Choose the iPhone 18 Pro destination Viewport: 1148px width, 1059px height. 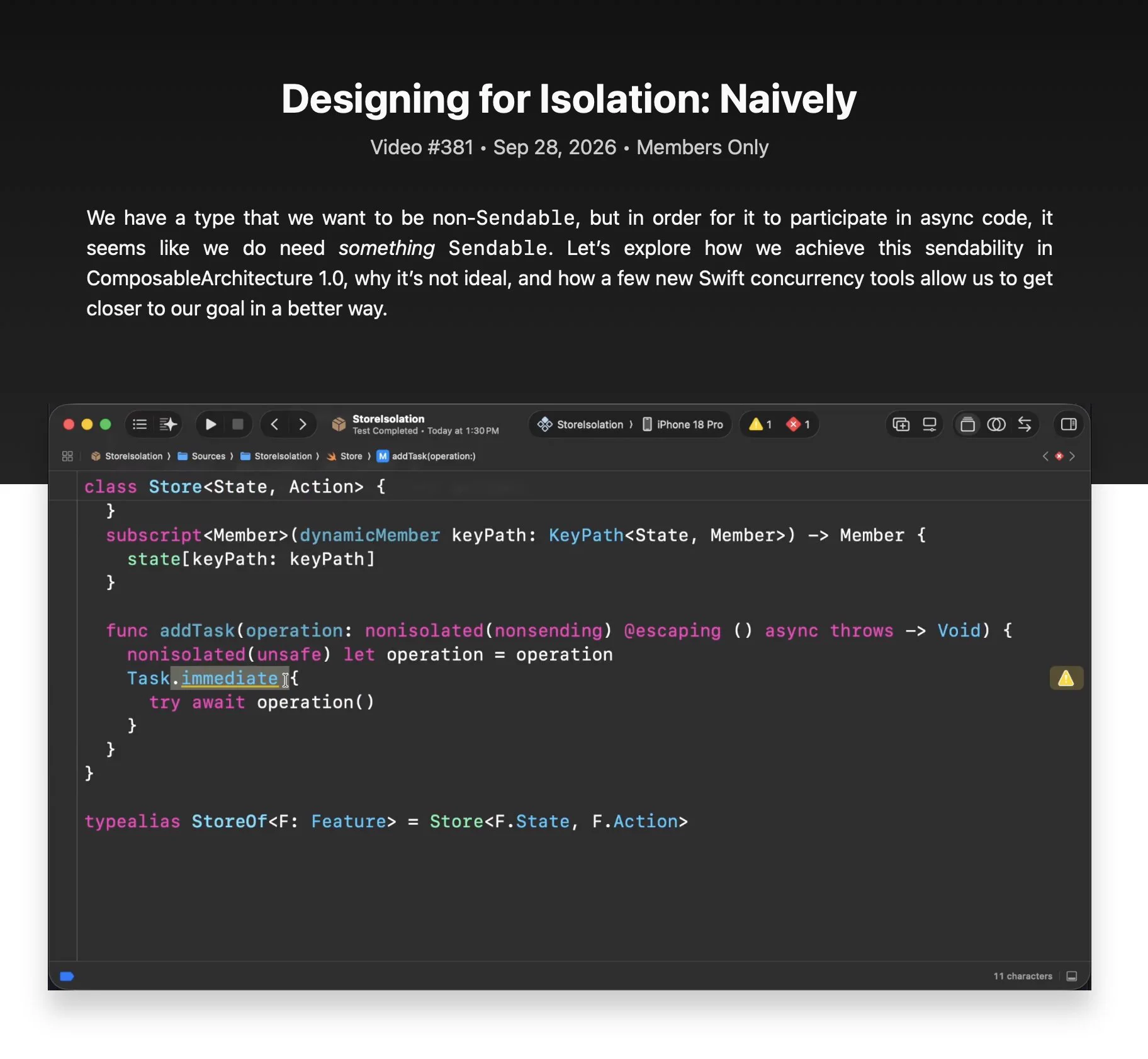tap(683, 424)
